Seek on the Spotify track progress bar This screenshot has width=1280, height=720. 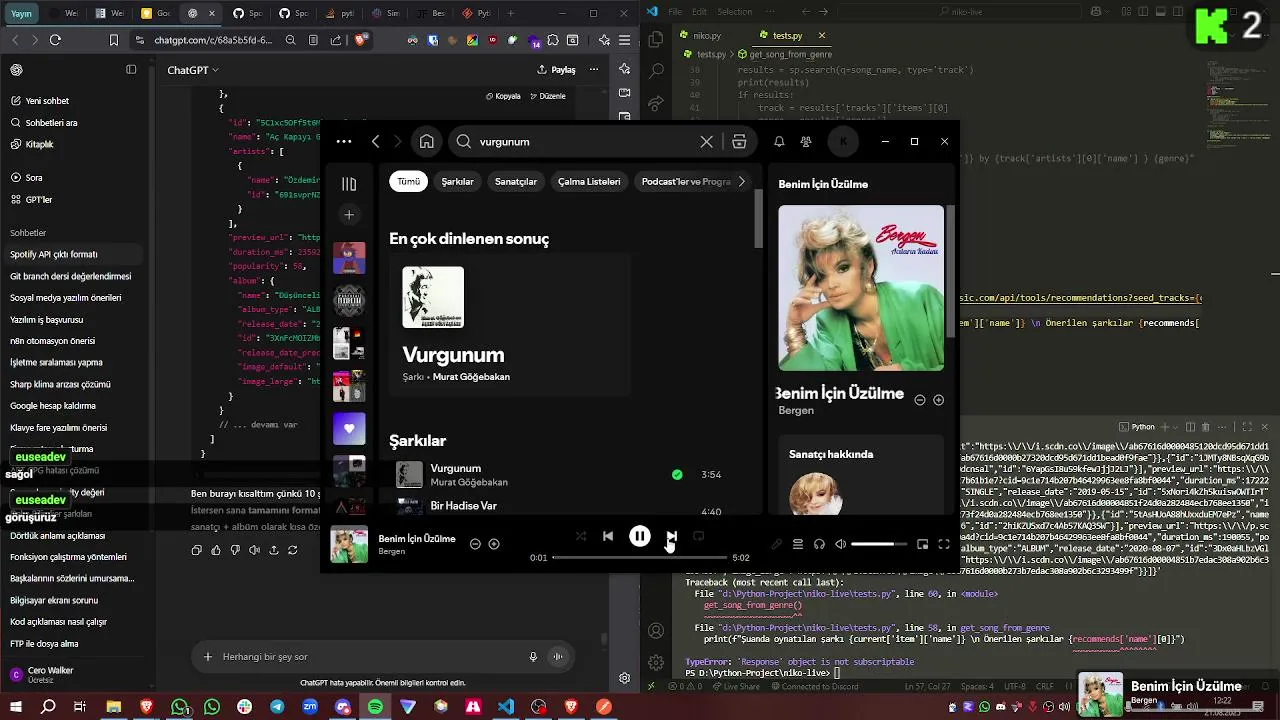click(640, 557)
